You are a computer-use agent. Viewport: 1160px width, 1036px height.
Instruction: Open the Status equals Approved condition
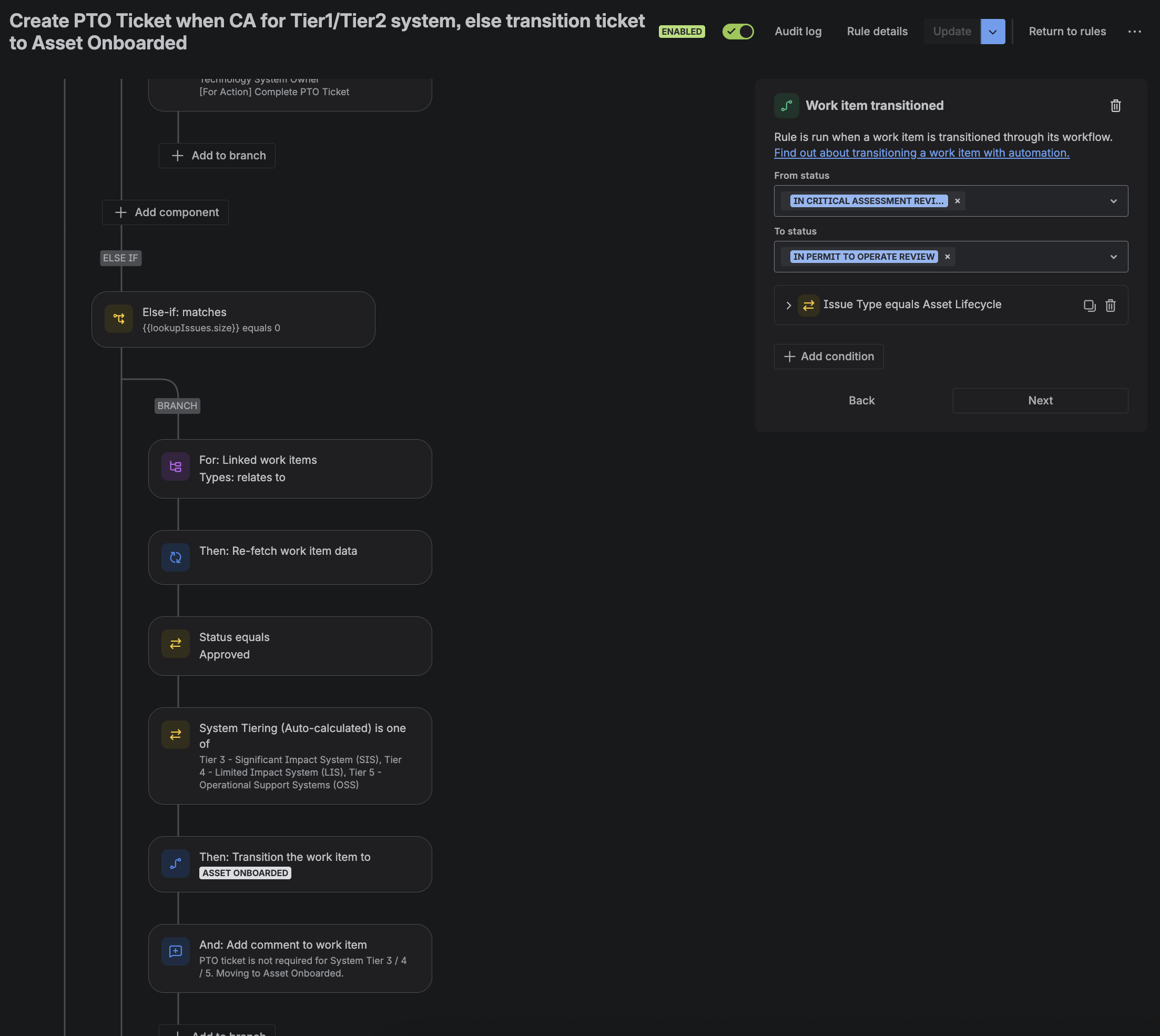pyautogui.click(x=290, y=646)
